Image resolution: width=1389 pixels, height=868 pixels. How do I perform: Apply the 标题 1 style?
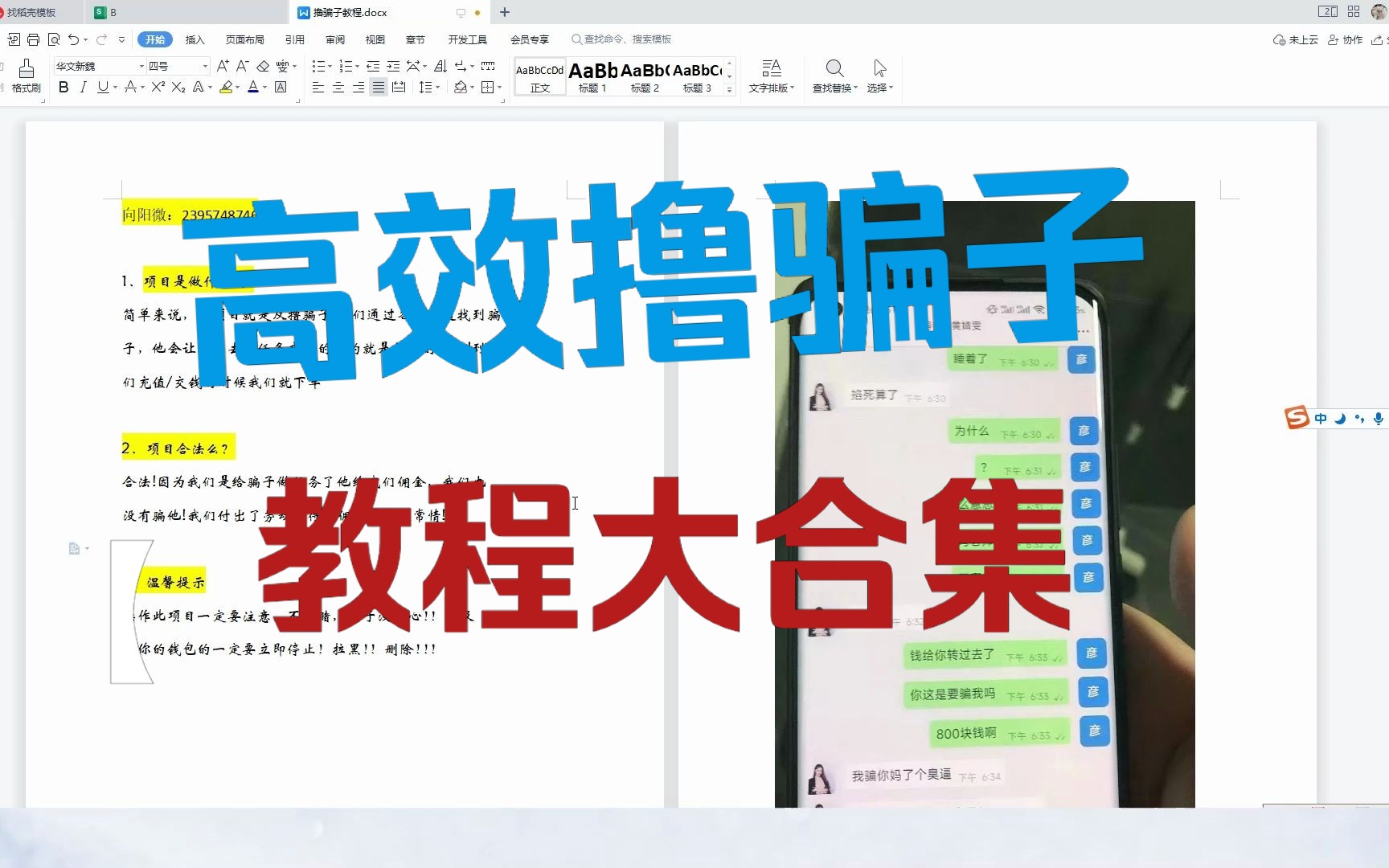point(592,77)
